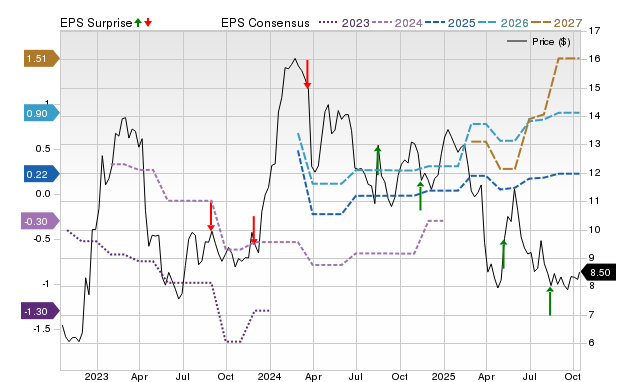This screenshot has height=382, width=640.
Task: Click the '6' price axis label
Action: point(591,343)
